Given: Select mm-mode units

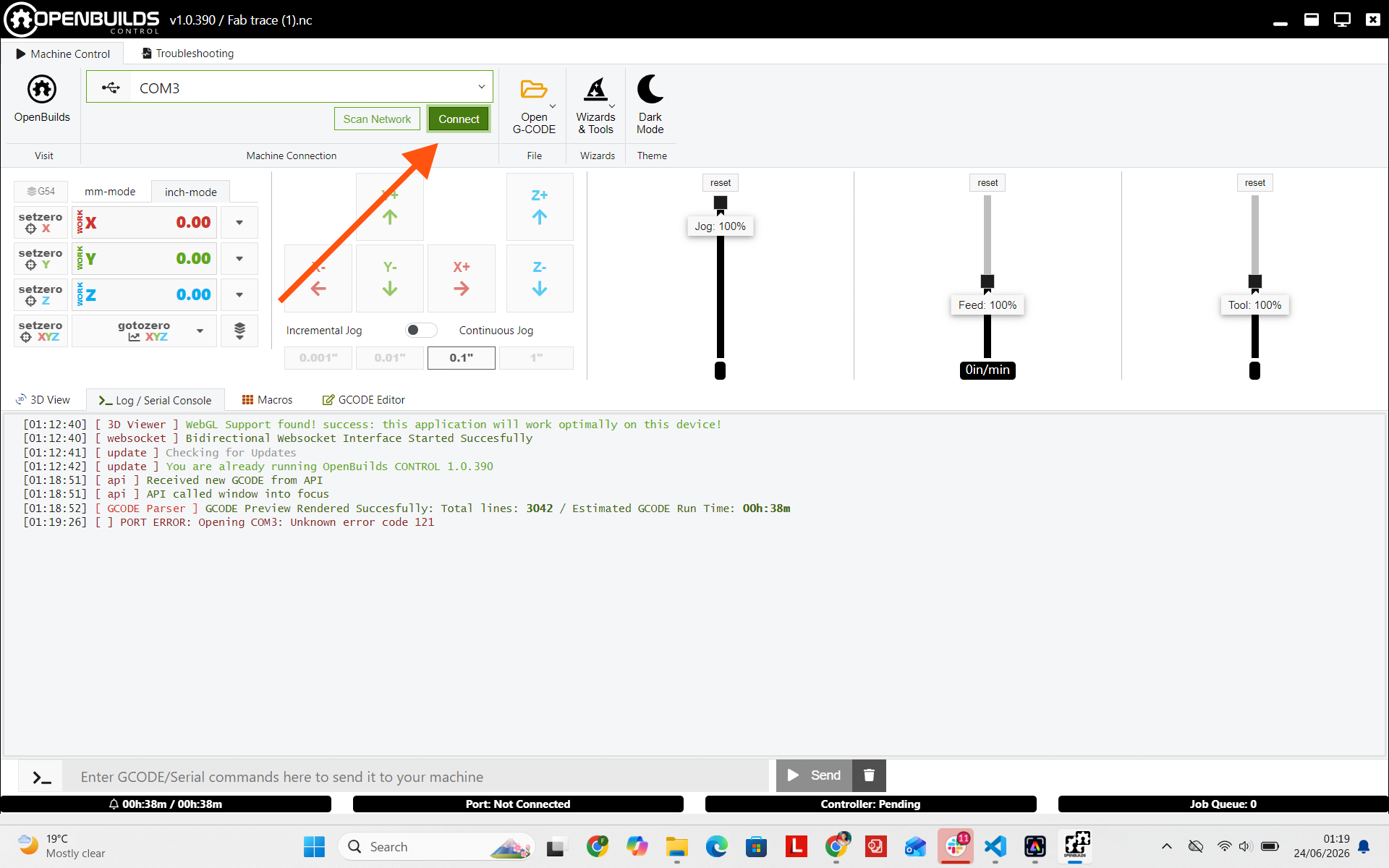Looking at the screenshot, I should coord(110,192).
